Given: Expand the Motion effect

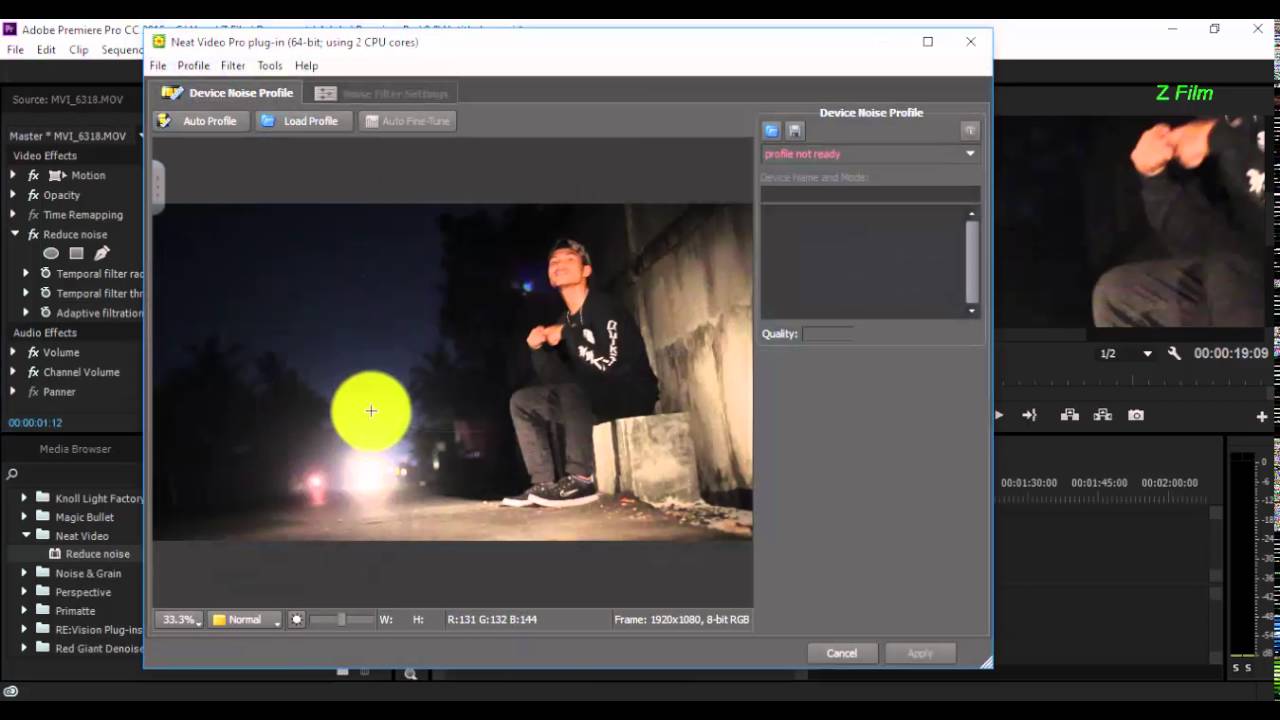Looking at the screenshot, I should pyautogui.click(x=13, y=175).
